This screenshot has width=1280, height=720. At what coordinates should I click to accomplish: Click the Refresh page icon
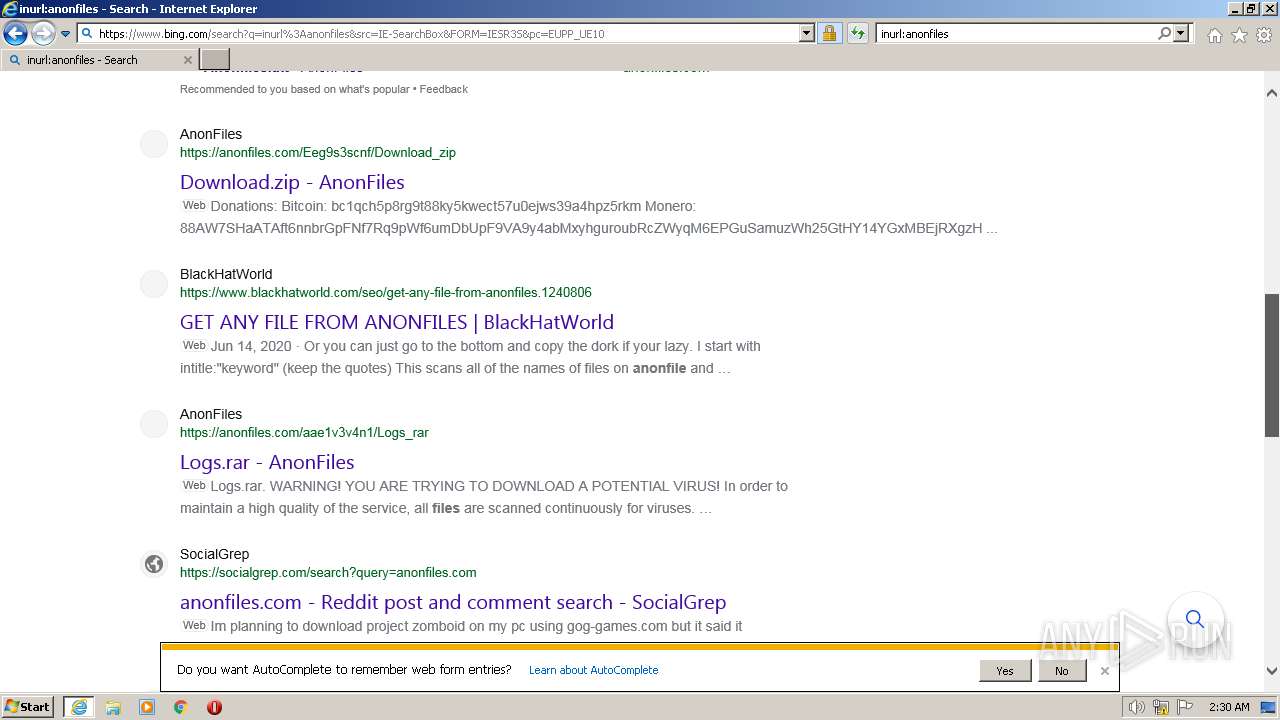[857, 33]
